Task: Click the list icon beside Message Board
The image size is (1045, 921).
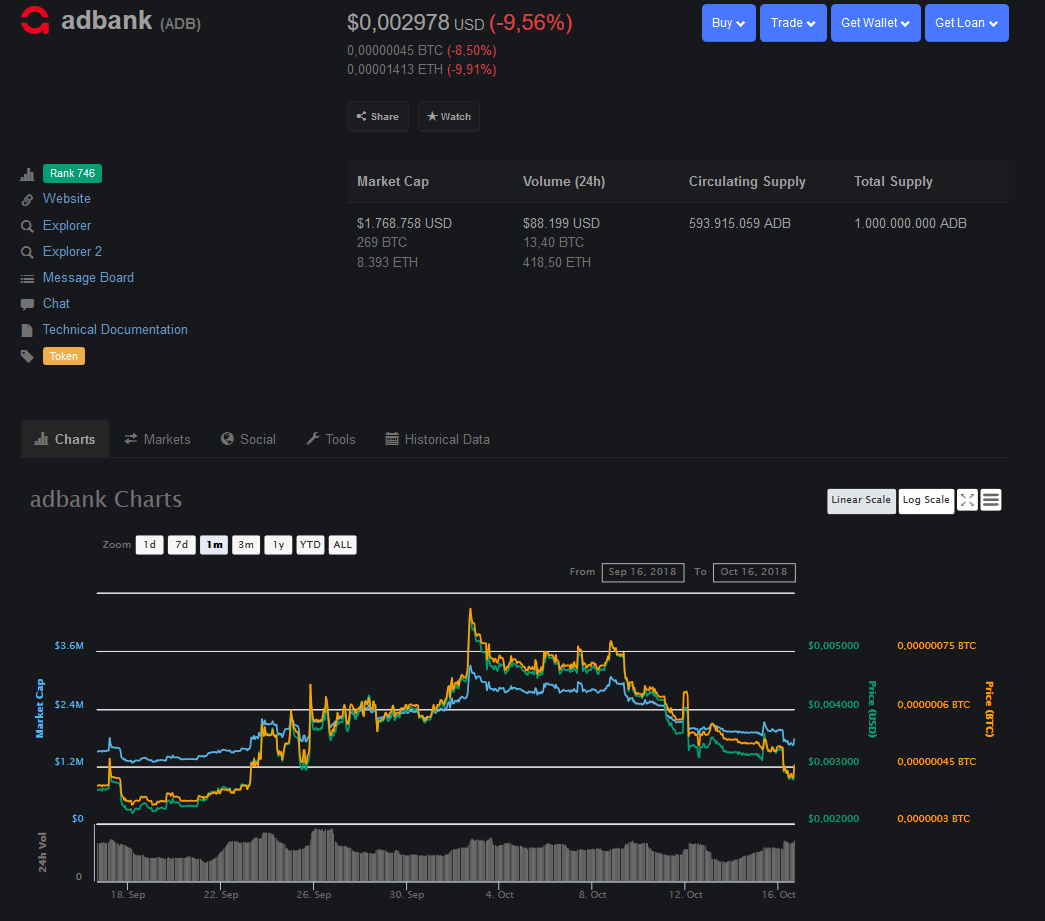Action: (27, 279)
